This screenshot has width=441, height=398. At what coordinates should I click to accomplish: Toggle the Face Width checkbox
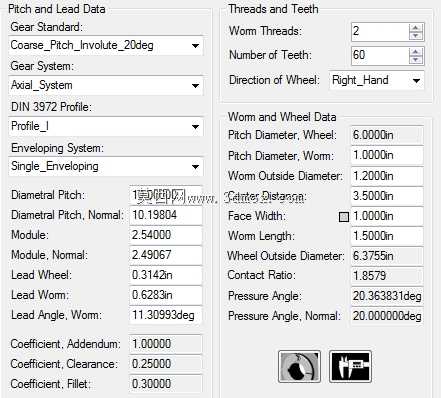(344, 217)
